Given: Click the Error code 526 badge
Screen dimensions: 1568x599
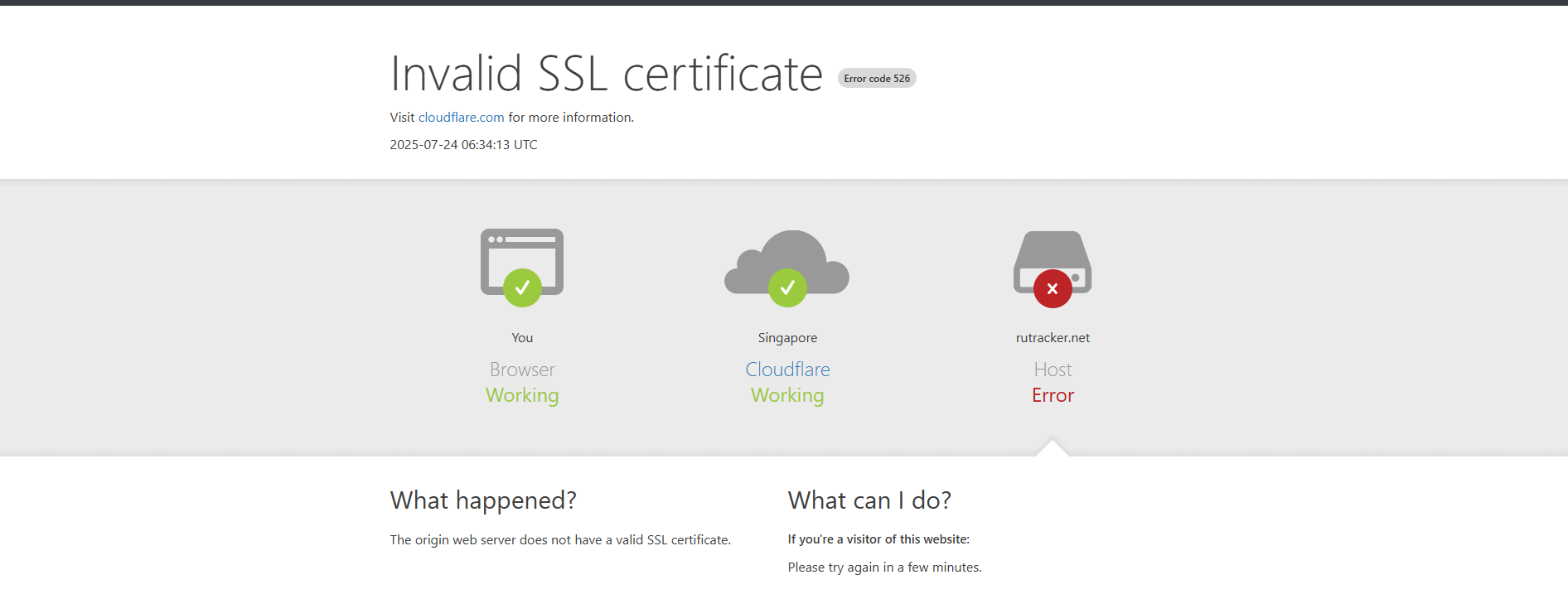Looking at the screenshot, I should (x=877, y=78).
